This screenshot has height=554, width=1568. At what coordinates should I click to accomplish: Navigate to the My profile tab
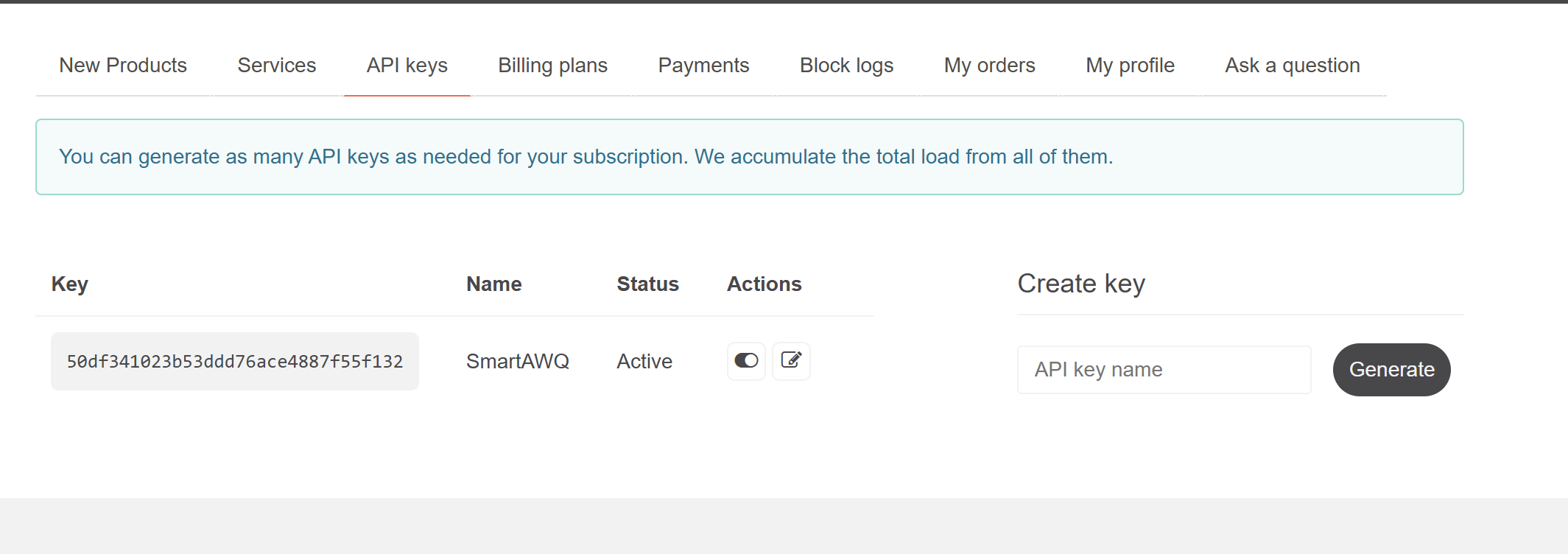click(x=1130, y=66)
